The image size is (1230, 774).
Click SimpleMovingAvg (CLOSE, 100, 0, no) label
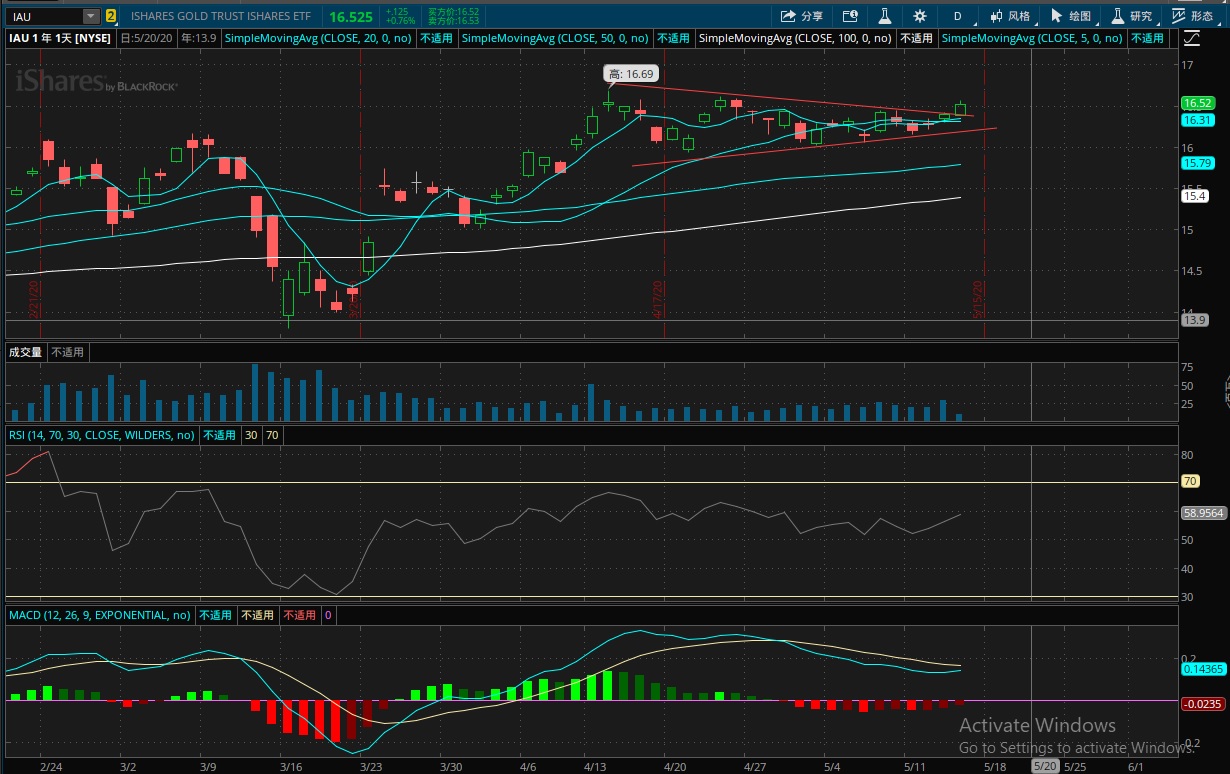[796, 38]
